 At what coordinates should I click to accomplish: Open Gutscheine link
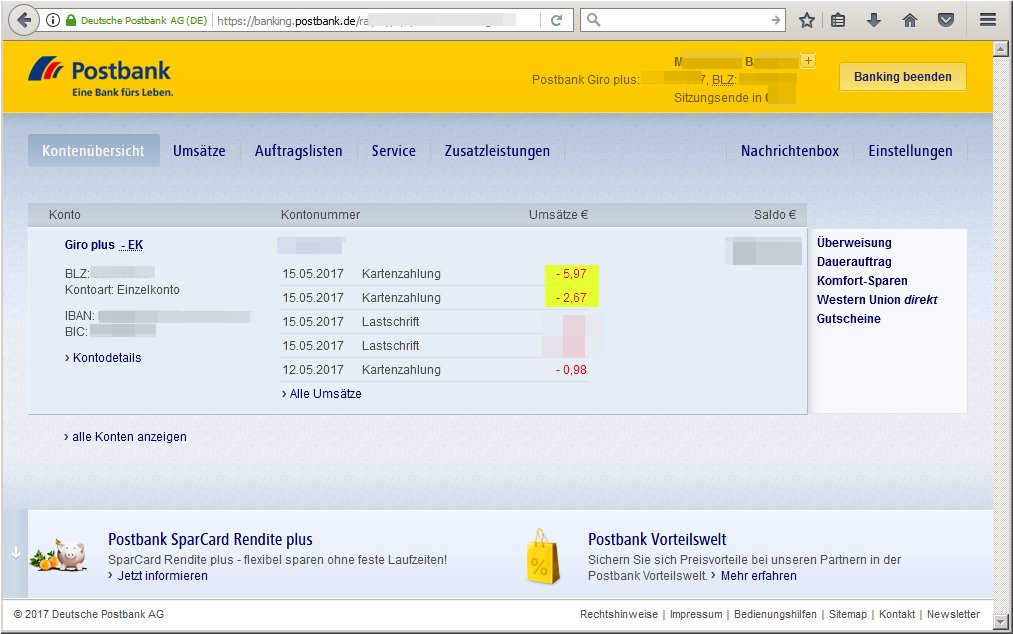[848, 319]
